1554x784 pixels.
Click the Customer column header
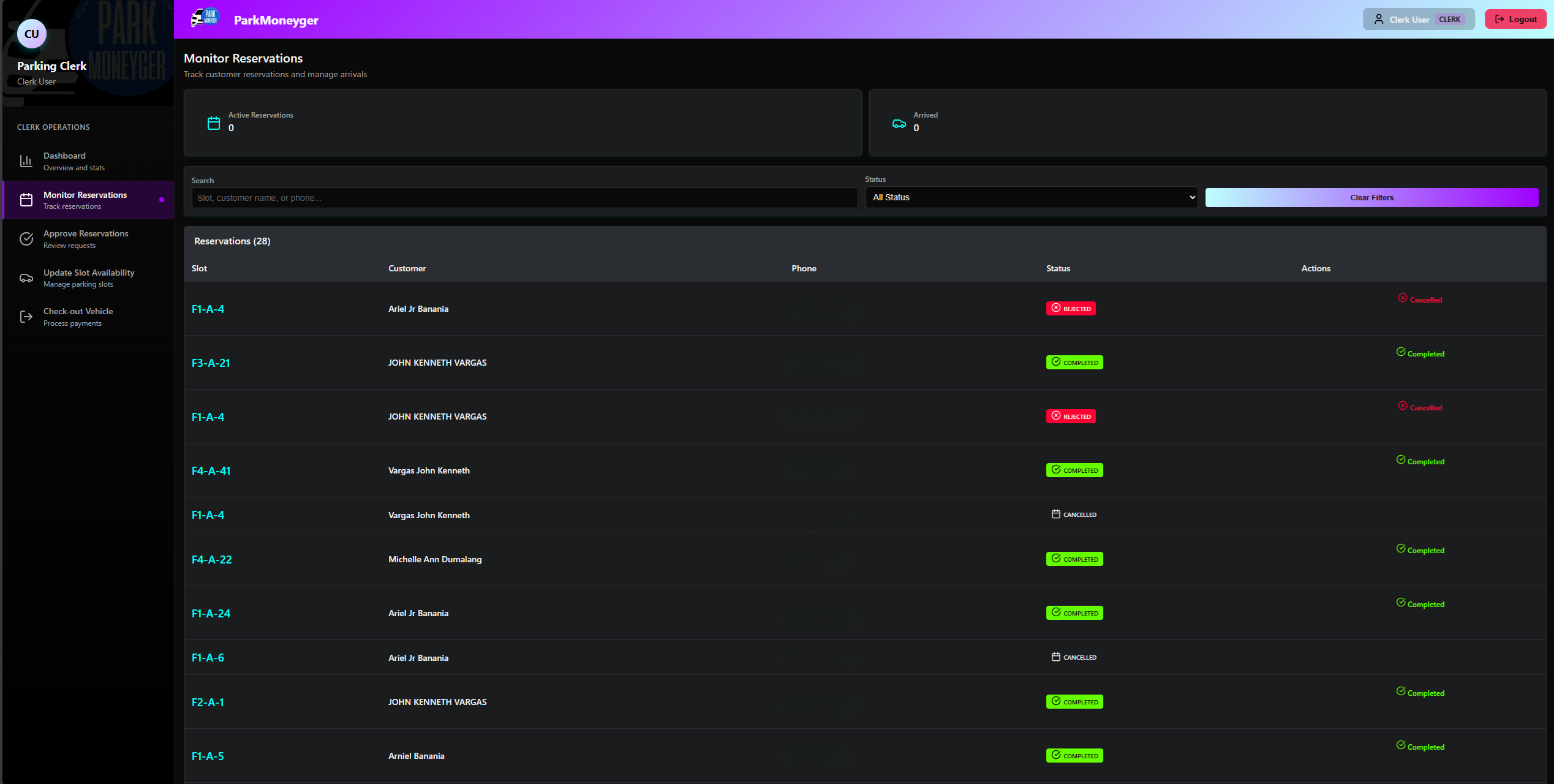407,268
